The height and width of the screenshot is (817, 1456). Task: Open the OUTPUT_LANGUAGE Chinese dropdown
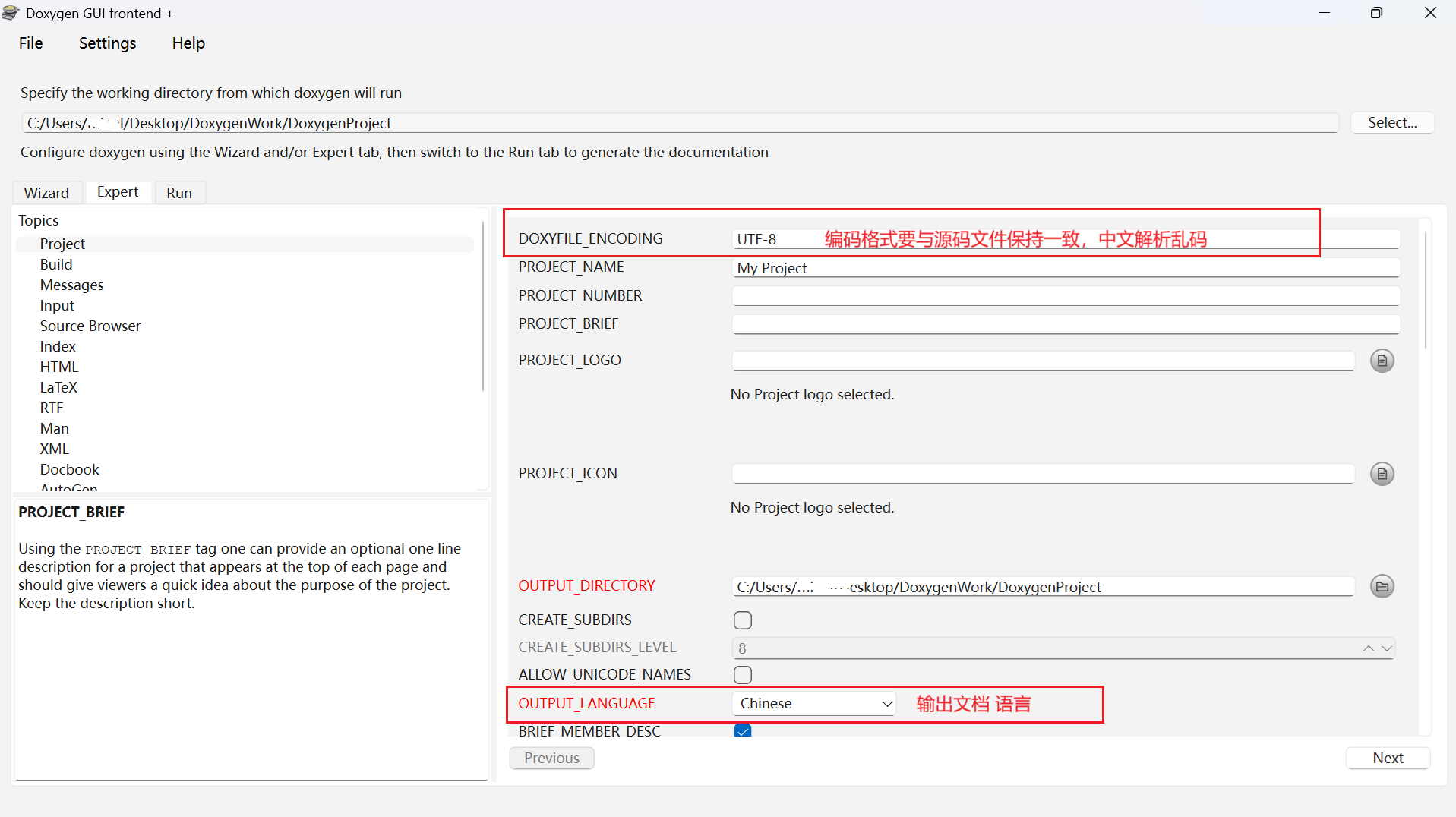coord(814,704)
